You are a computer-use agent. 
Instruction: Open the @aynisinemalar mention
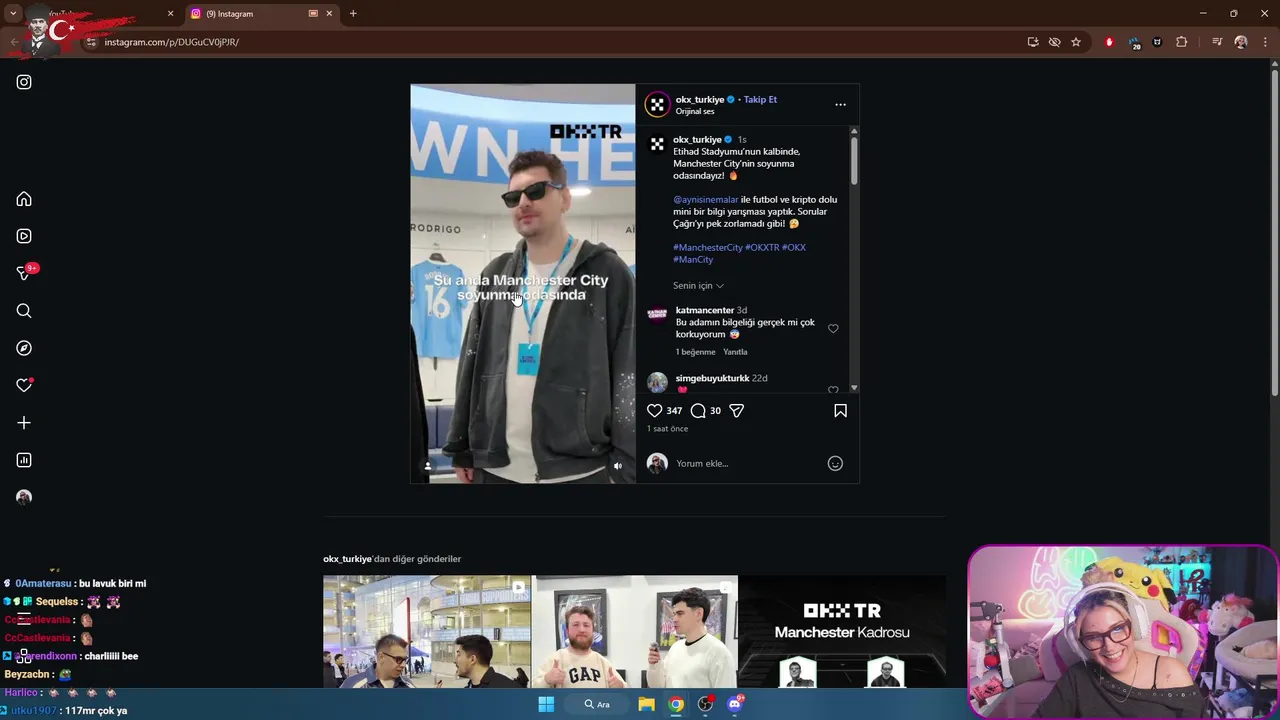coord(706,199)
